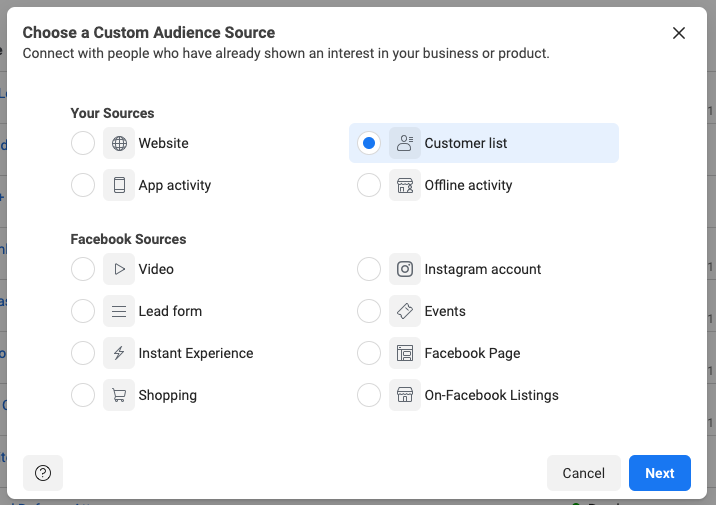Click the Instant Experience lightning icon

(119, 353)
